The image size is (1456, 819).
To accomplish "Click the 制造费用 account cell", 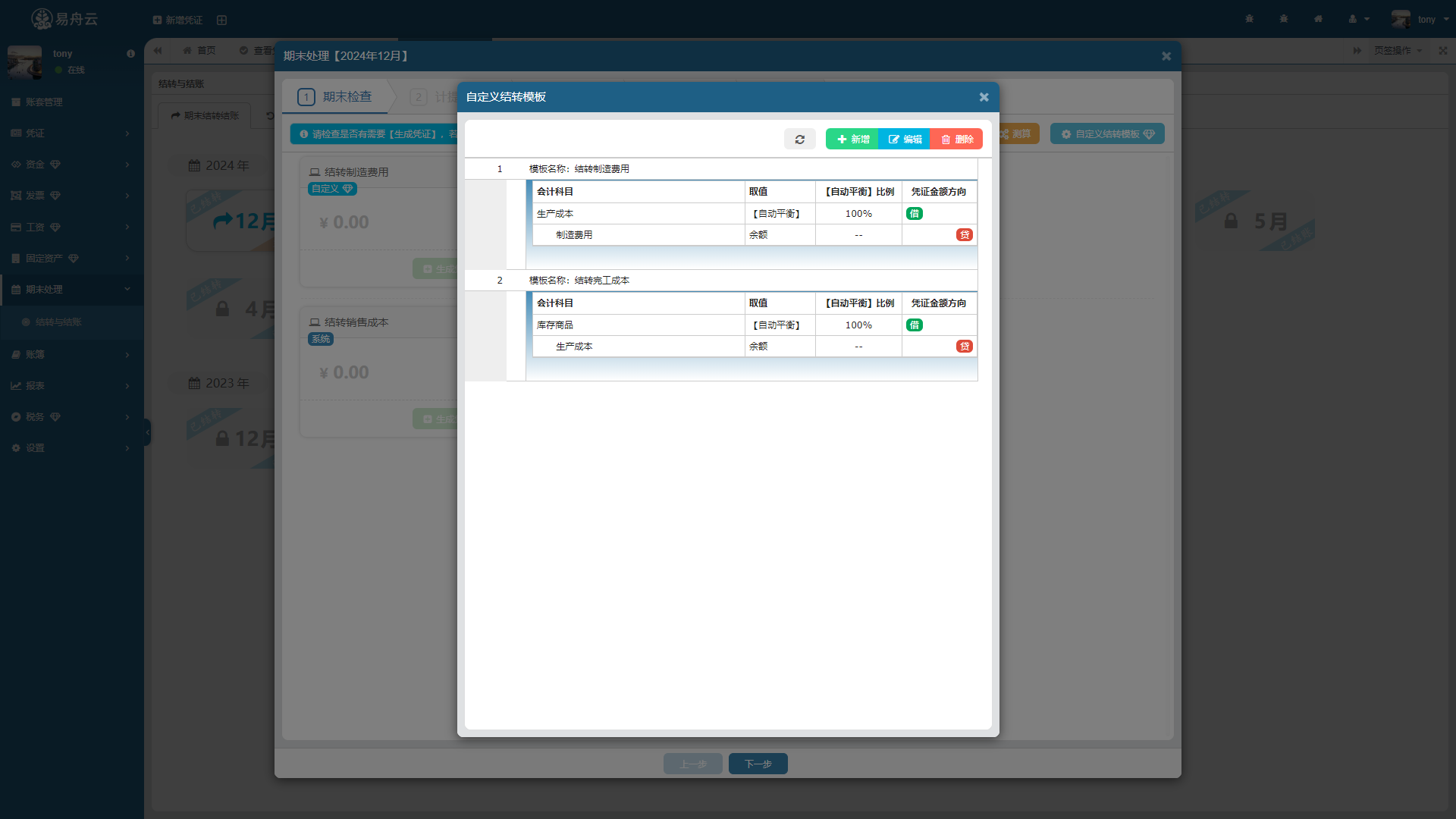I will [x=639, y=235].
